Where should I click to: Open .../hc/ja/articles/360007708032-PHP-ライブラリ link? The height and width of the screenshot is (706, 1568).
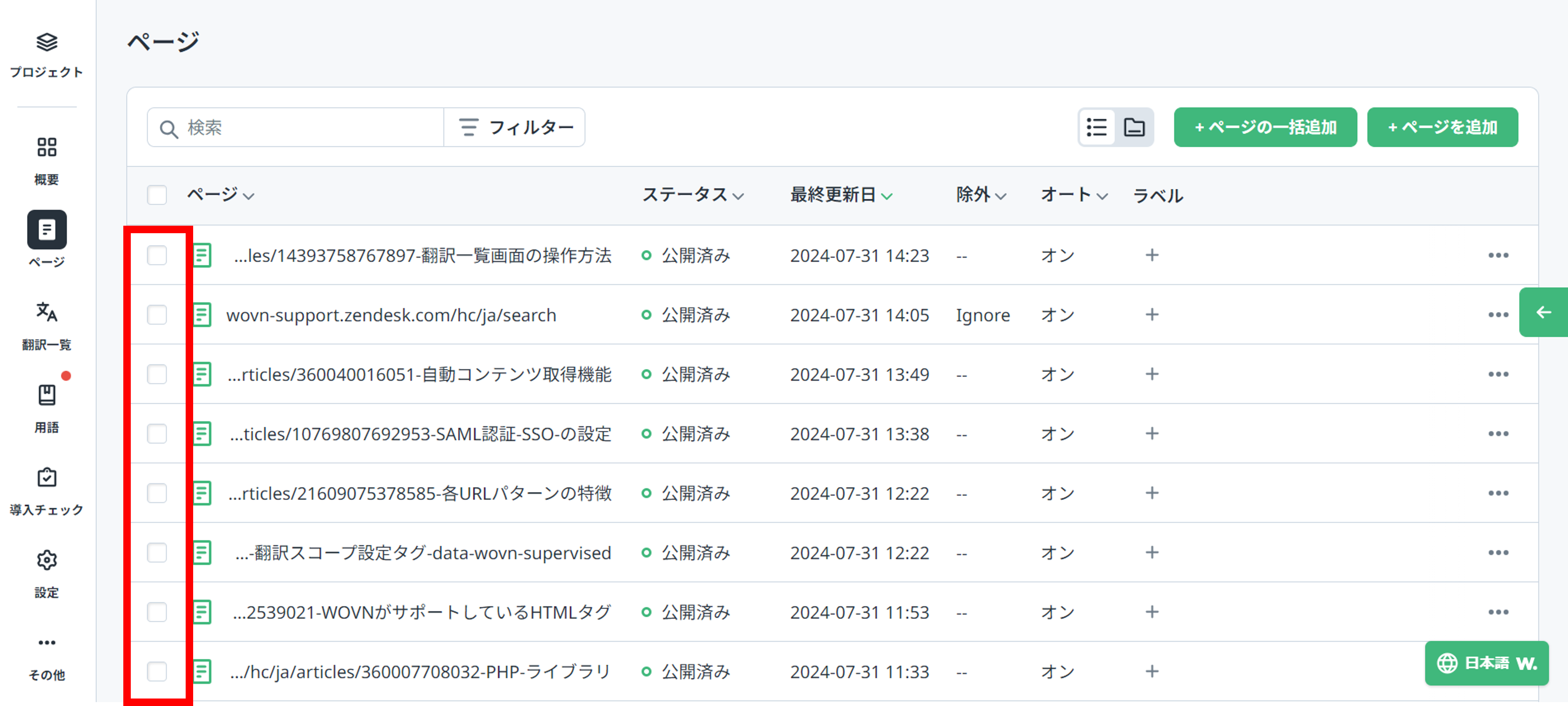[420, 671]
